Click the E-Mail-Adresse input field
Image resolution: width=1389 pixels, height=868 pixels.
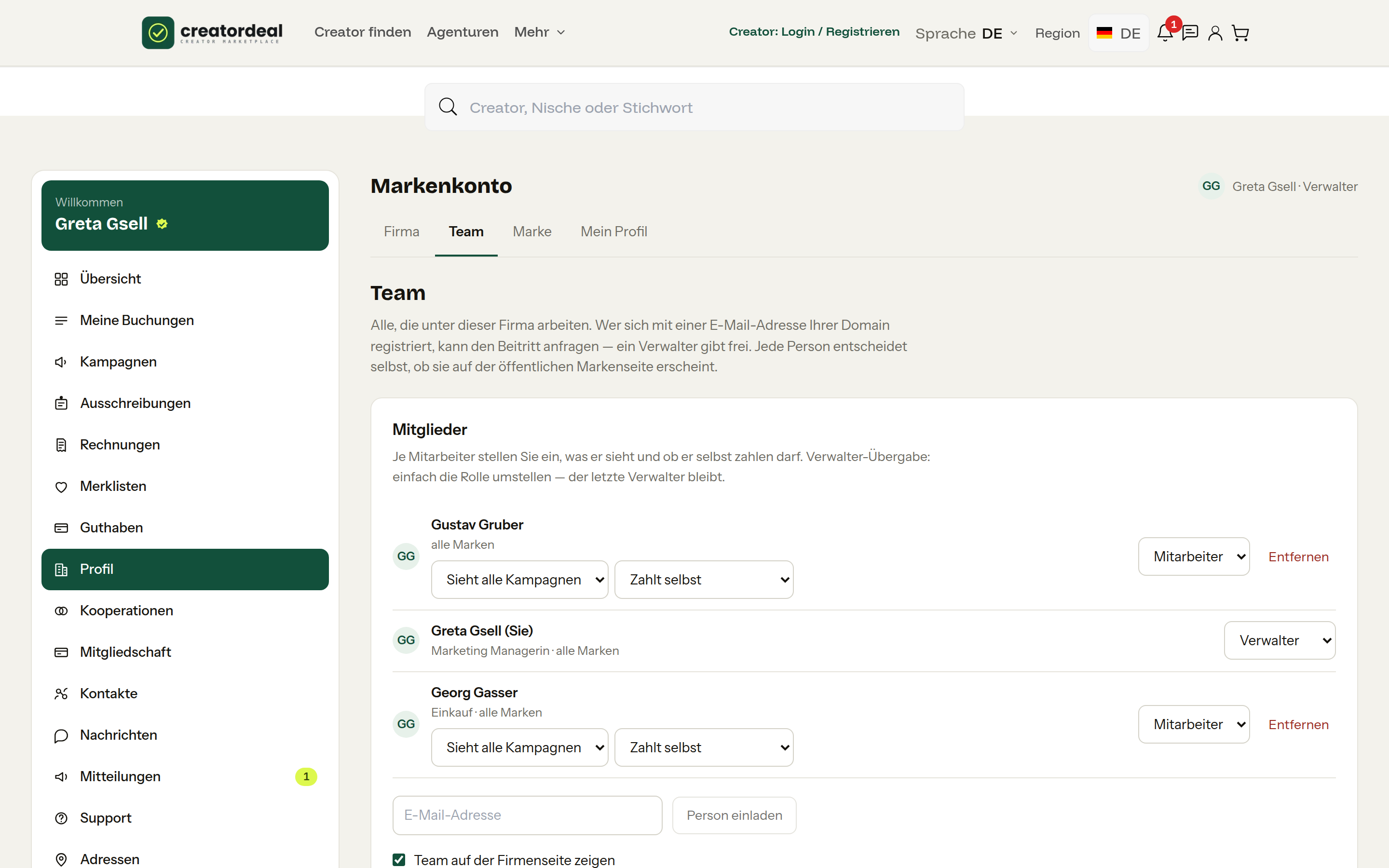pyautogui.click(x=527, y=815)
